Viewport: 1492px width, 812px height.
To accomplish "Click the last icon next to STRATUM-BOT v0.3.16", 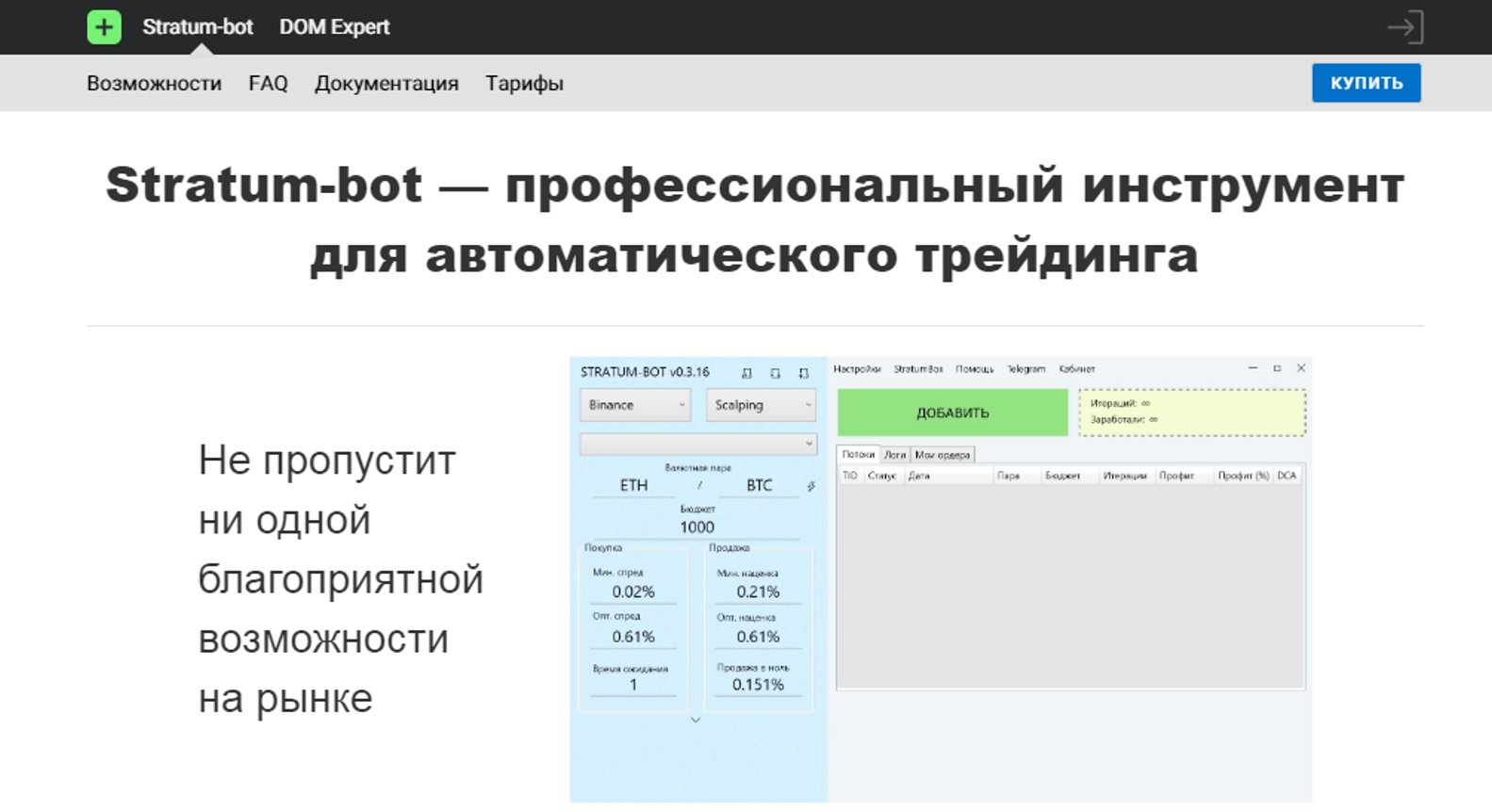I will tap(803, 373).
